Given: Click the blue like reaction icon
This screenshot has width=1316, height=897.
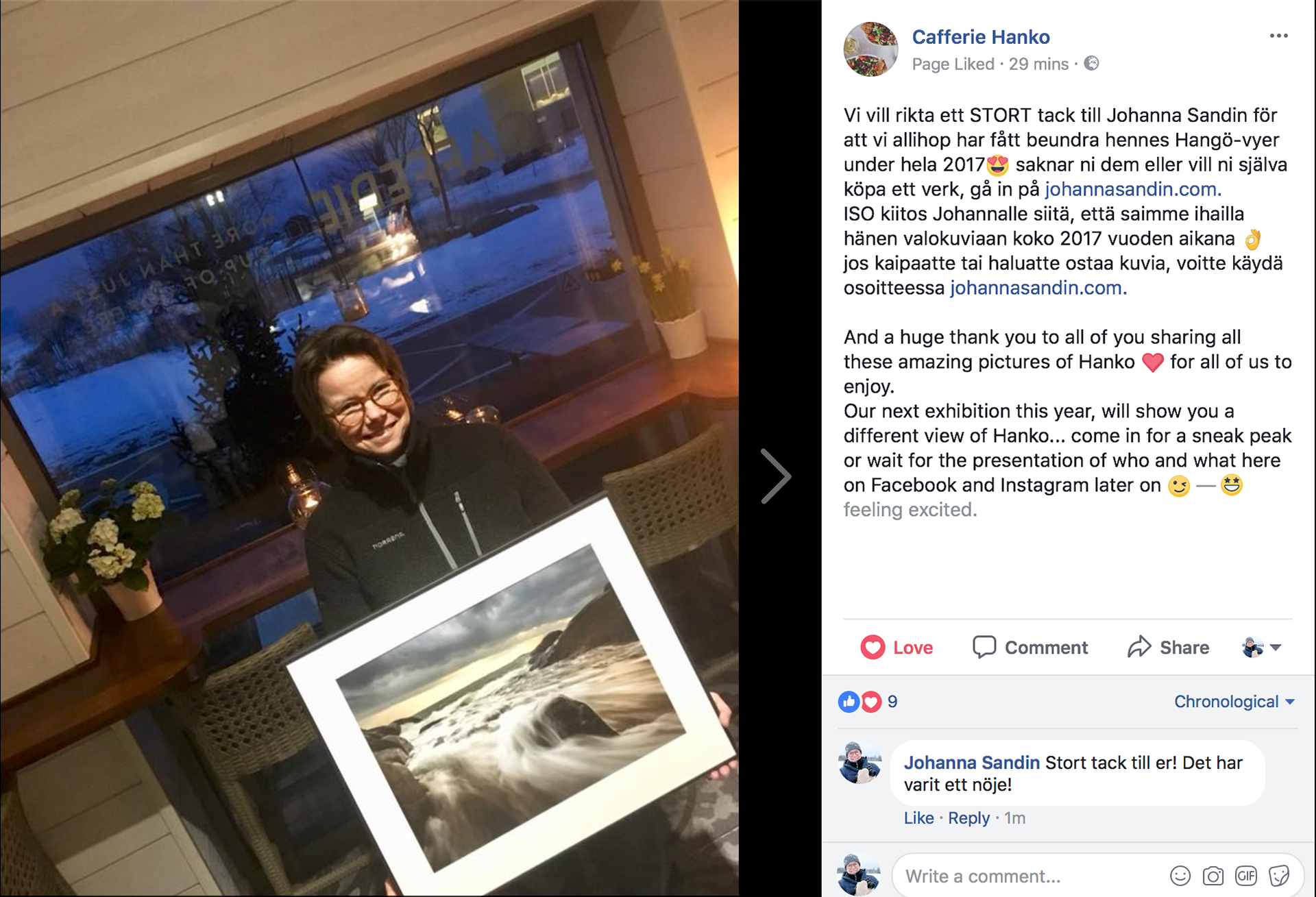Looking at the screenshot, I should coord(849,702).
